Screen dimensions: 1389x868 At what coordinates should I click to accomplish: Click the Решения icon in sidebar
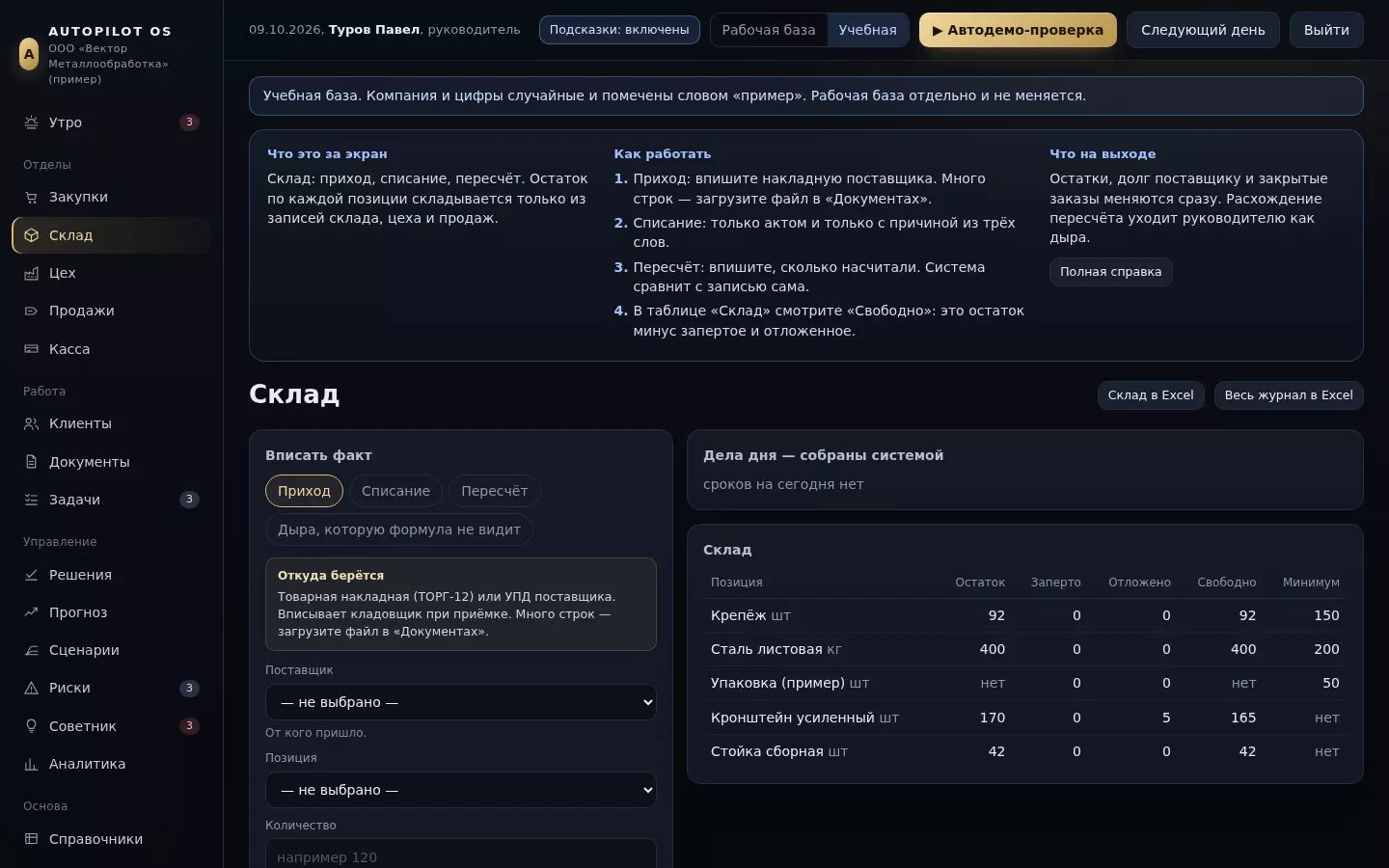pyautogui.click(x=31, y=575)
